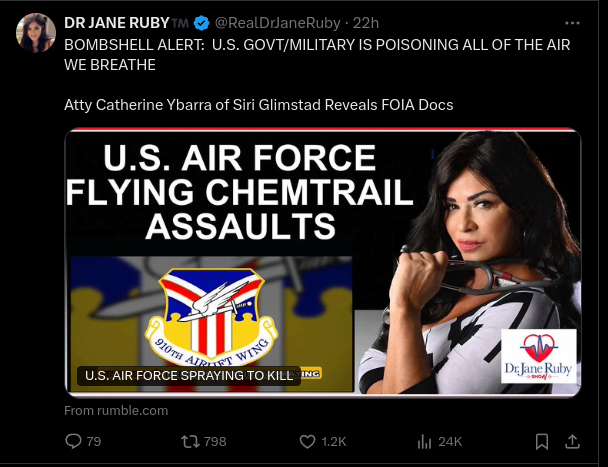
Task: Click the reply speech bubble icon
Action: (73, 441)
